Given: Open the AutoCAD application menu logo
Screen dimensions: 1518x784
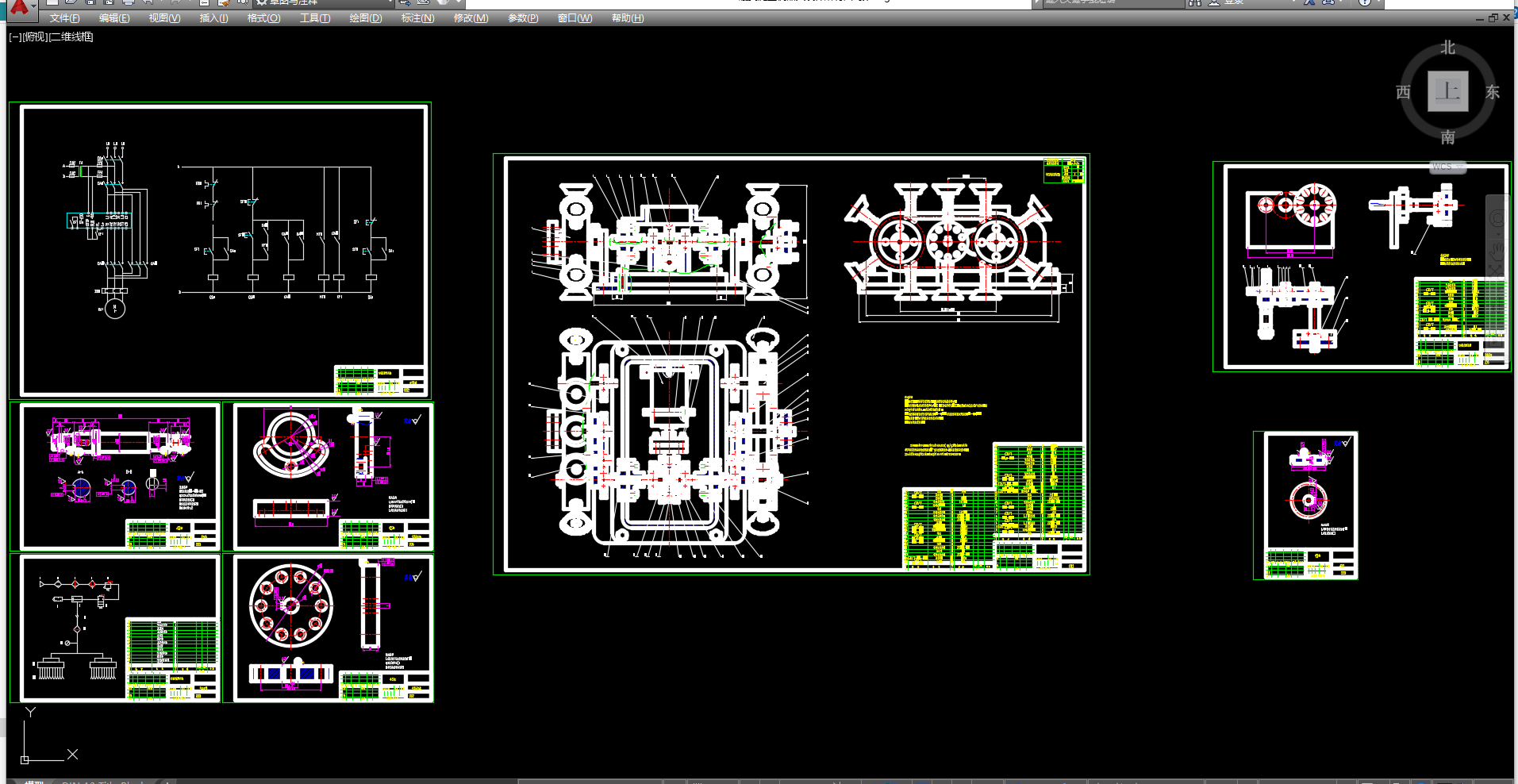Looking at the screenshot, I should (19, 7).
